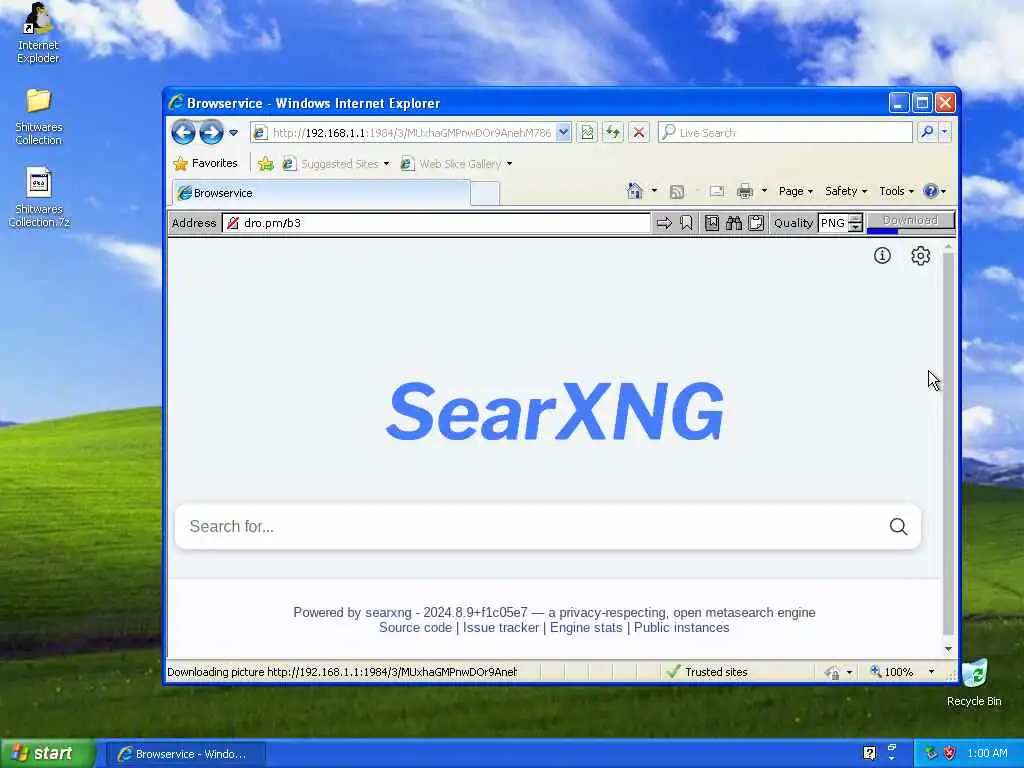Viewport: 1024px width, 768px height.
Task: Click the Trusted sites status bar zone
Action: pyautogui.click(x=707, y=671)
